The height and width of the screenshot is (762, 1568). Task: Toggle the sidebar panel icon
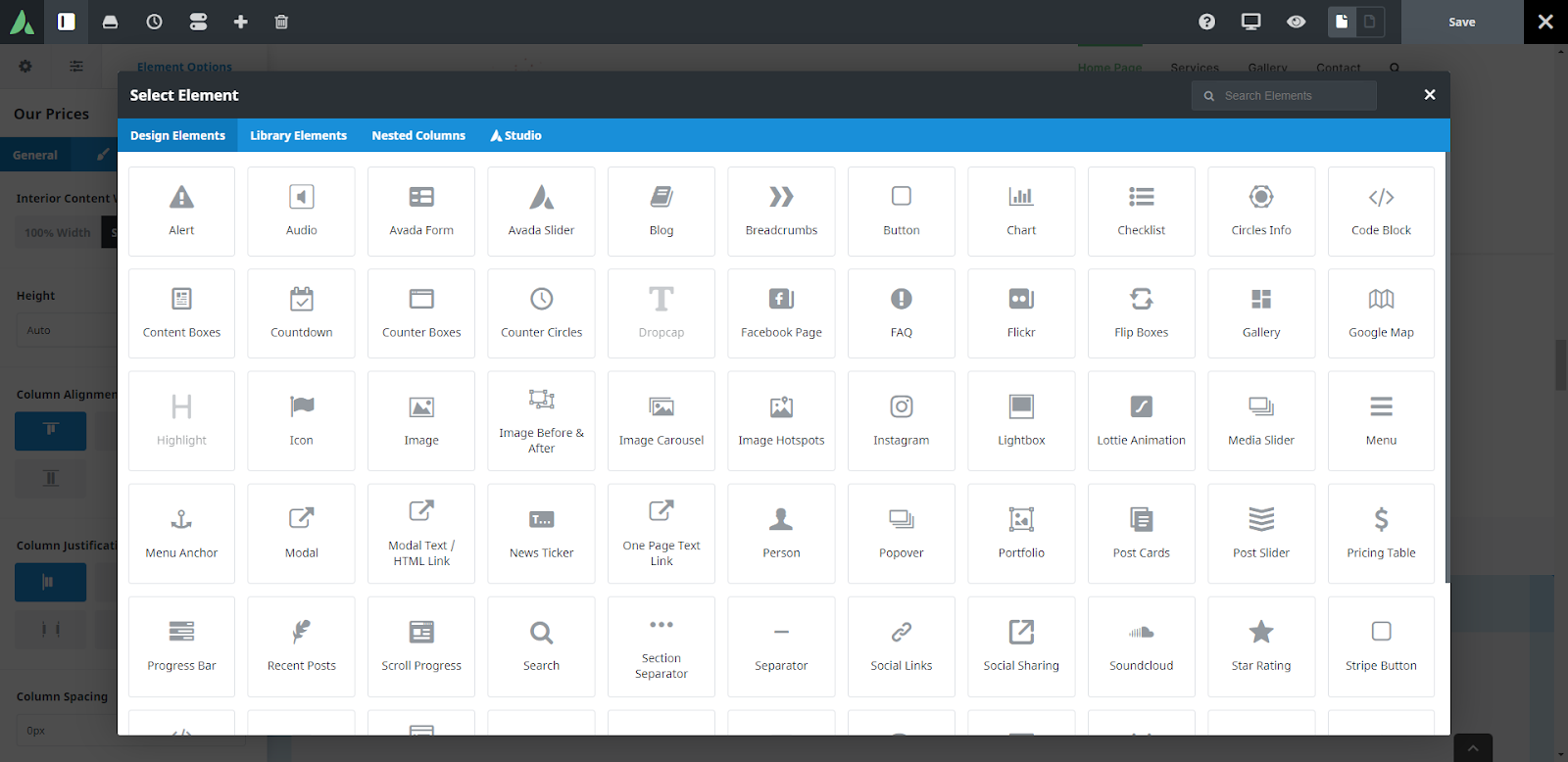click(x=66, y=22)
